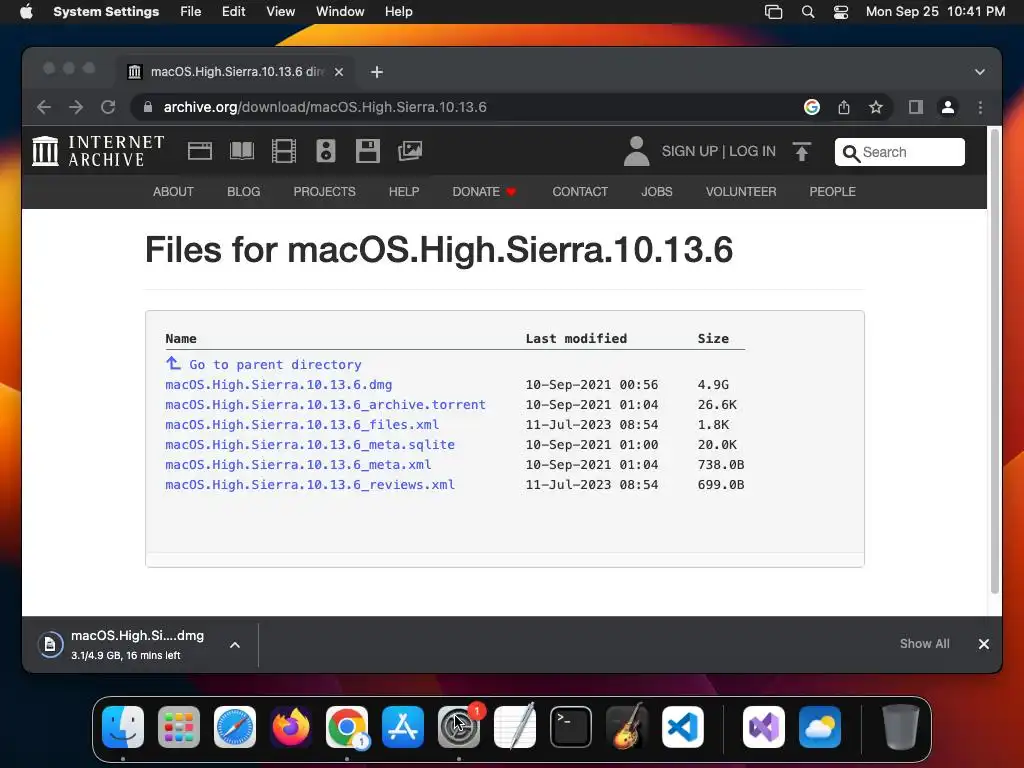Click the LOG IN link
The image size is (1024, 768).
pos(752,152)
